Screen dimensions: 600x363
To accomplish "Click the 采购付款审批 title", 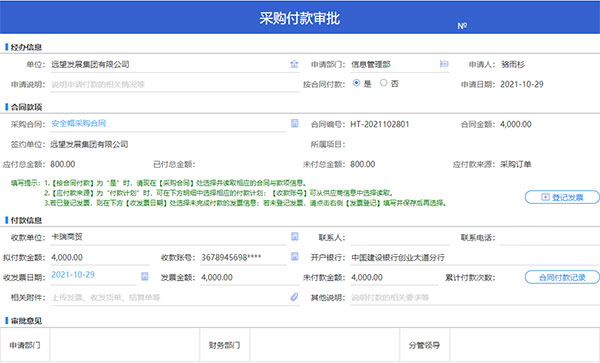I will coord(300,18).
